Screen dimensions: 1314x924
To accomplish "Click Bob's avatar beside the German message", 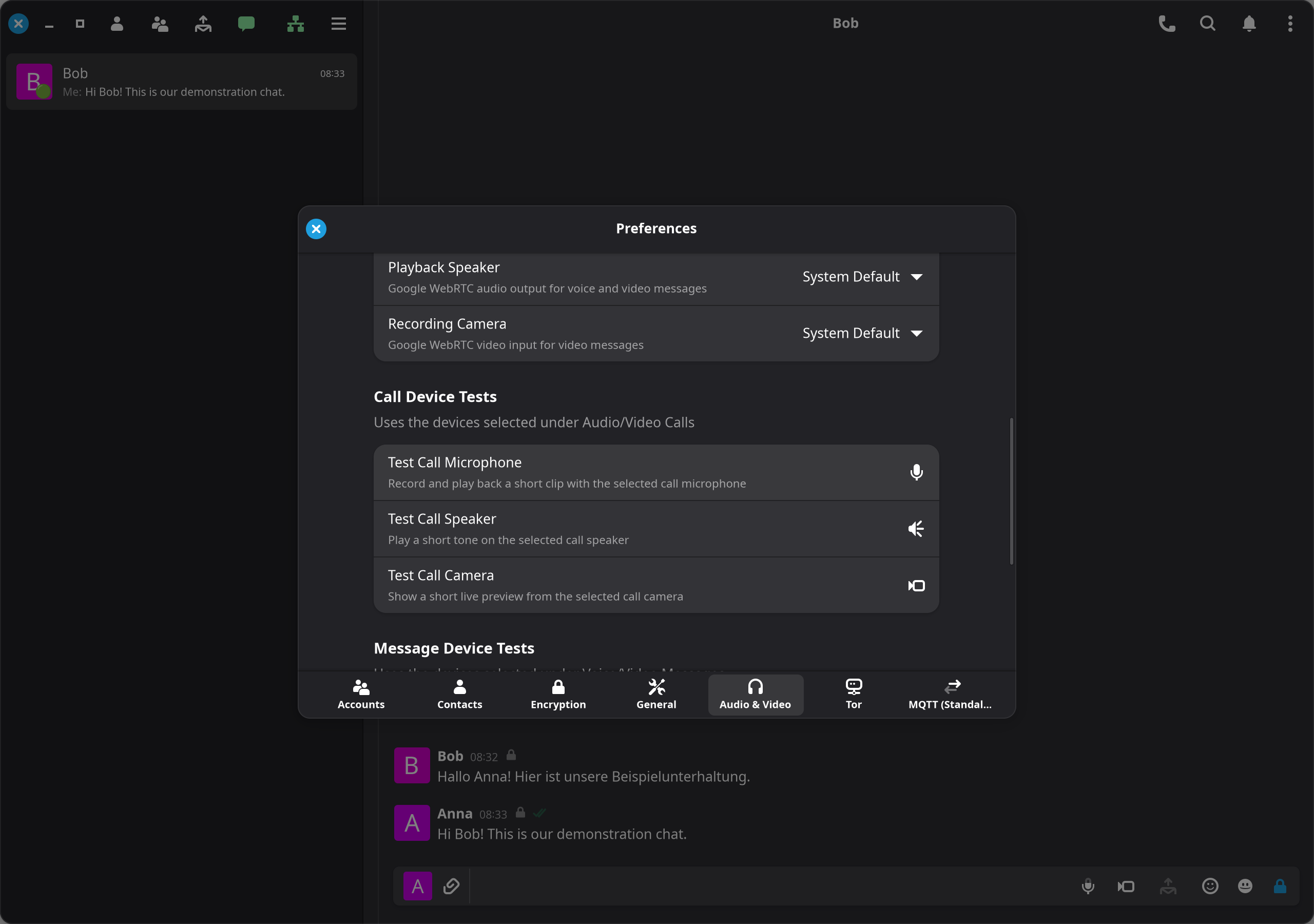I will 412,765.
